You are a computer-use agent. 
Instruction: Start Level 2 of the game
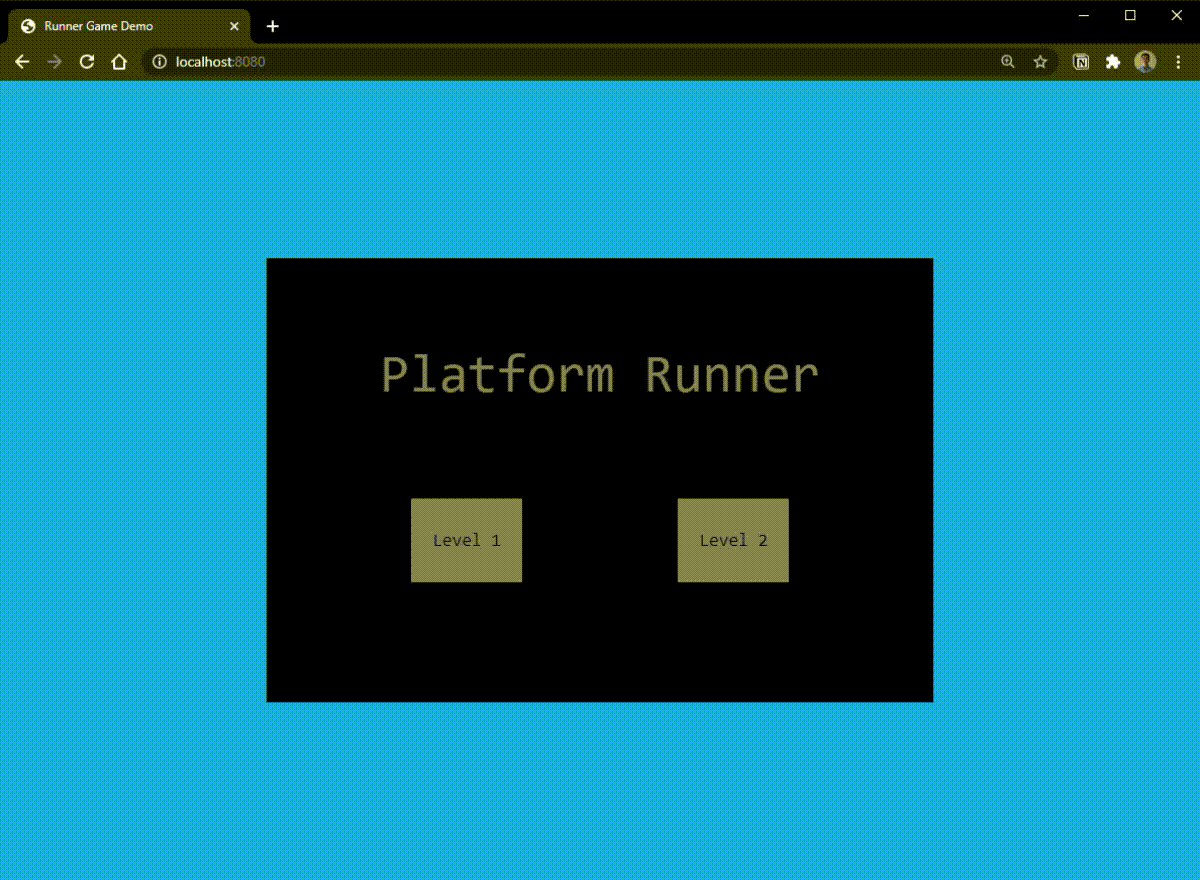pos(733,540)
